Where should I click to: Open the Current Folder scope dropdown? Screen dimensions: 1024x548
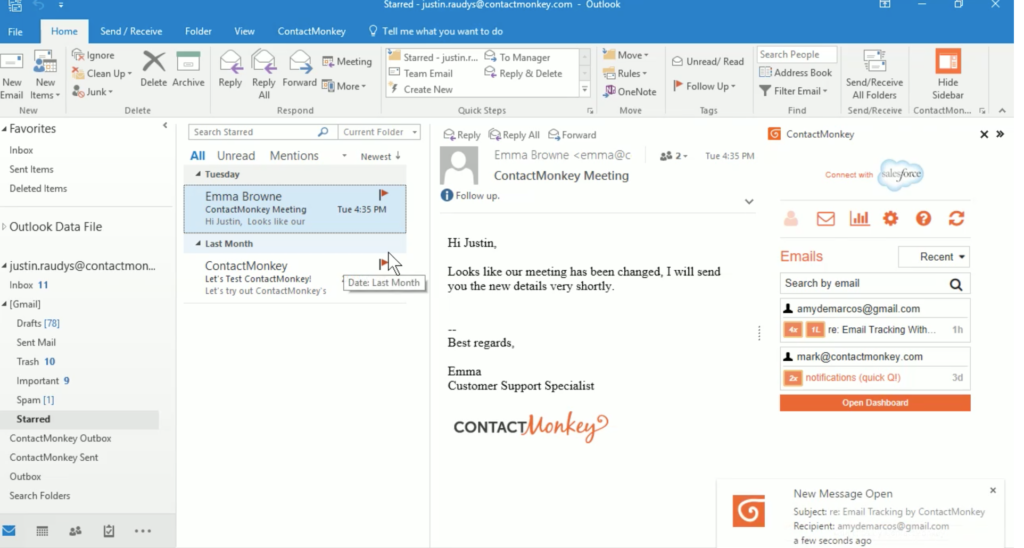(379, 132)
